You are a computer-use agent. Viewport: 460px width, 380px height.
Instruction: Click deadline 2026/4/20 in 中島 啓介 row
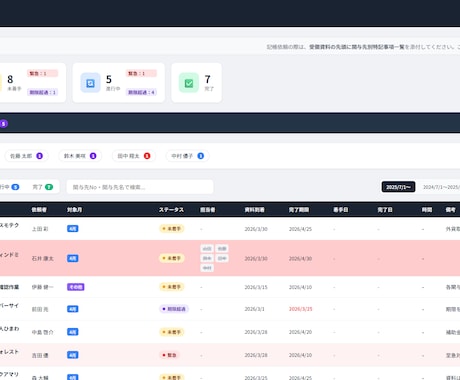(300, 332)
